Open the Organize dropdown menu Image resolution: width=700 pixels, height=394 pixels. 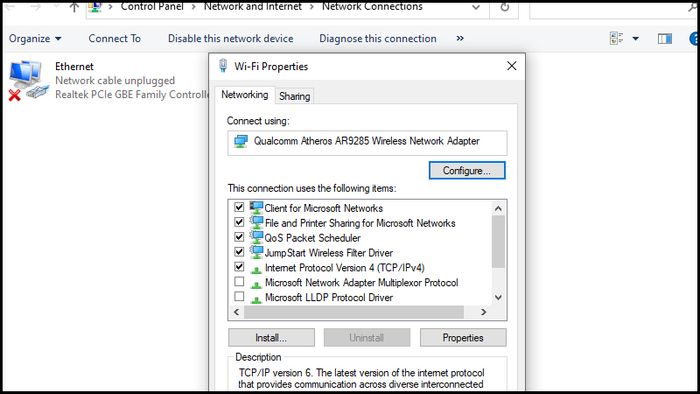click(x=35, y=39)
